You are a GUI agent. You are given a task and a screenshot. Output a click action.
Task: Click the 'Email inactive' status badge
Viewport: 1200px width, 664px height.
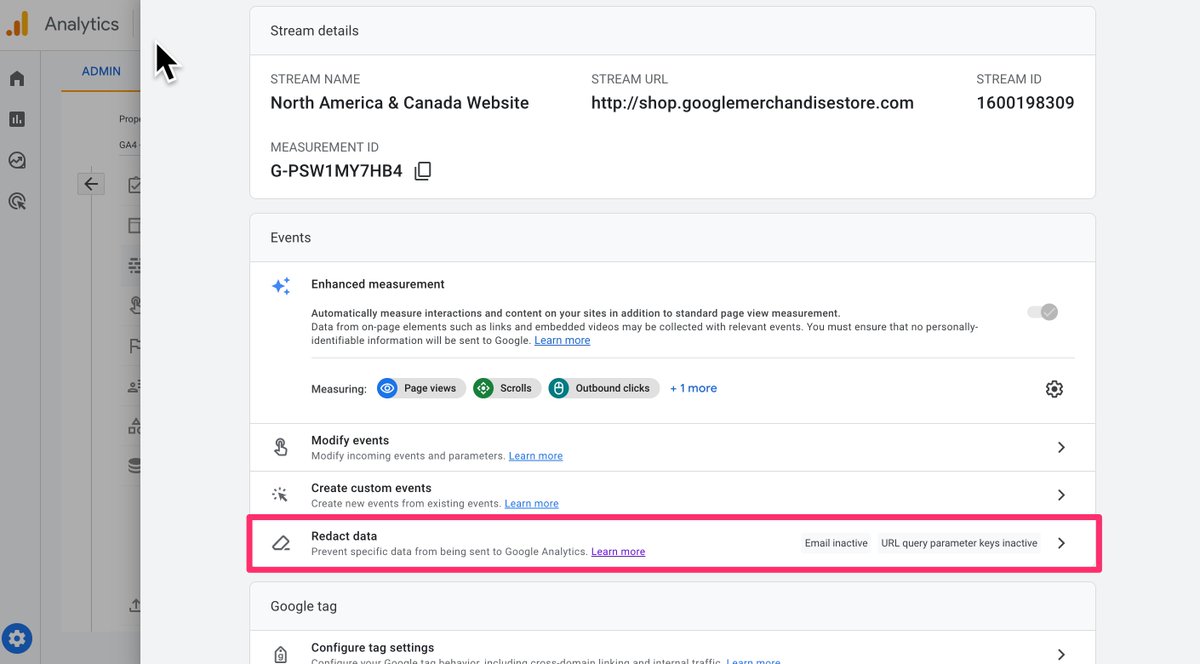[836, 543]
